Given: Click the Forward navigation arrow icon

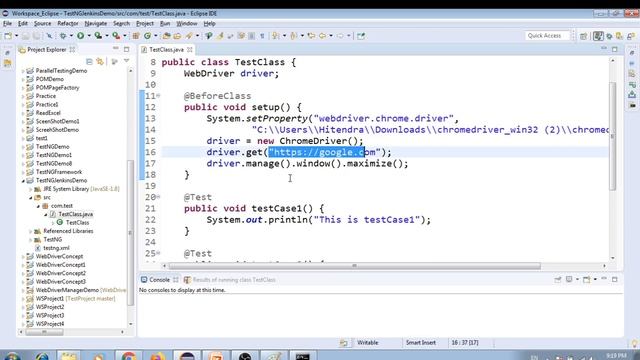Looking at the screenshot, I should 340,36.
